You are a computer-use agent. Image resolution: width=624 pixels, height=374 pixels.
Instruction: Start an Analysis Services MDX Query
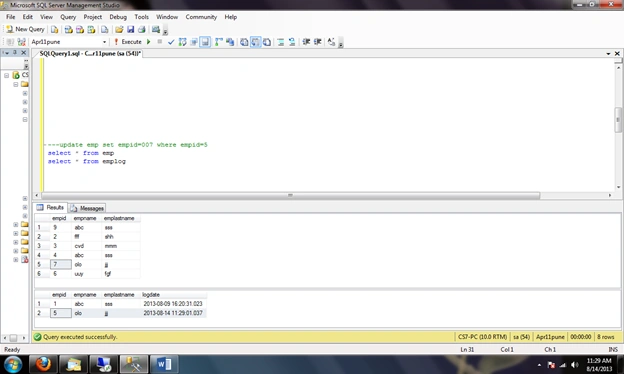[x=68, y=29]
